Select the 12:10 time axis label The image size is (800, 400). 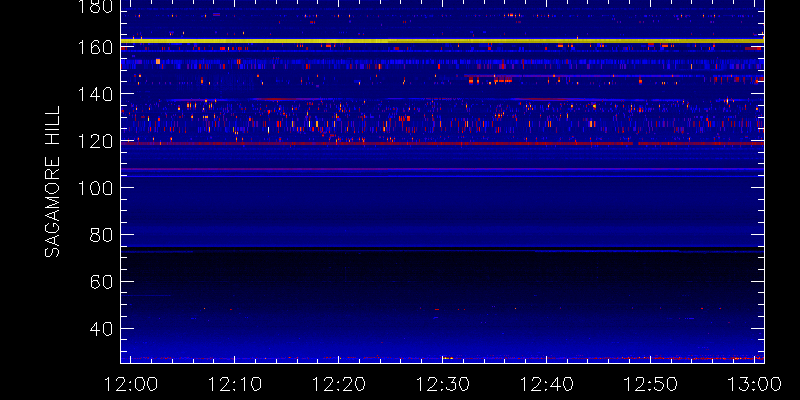(x=235, y=384)
